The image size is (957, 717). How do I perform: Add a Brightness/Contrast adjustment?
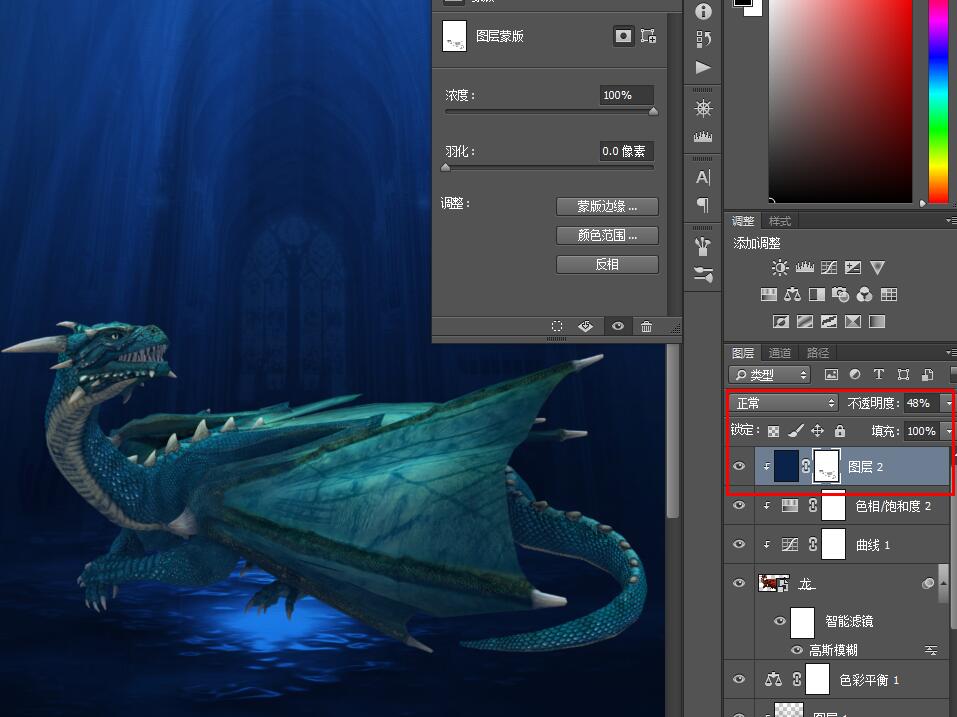(780, 267)
